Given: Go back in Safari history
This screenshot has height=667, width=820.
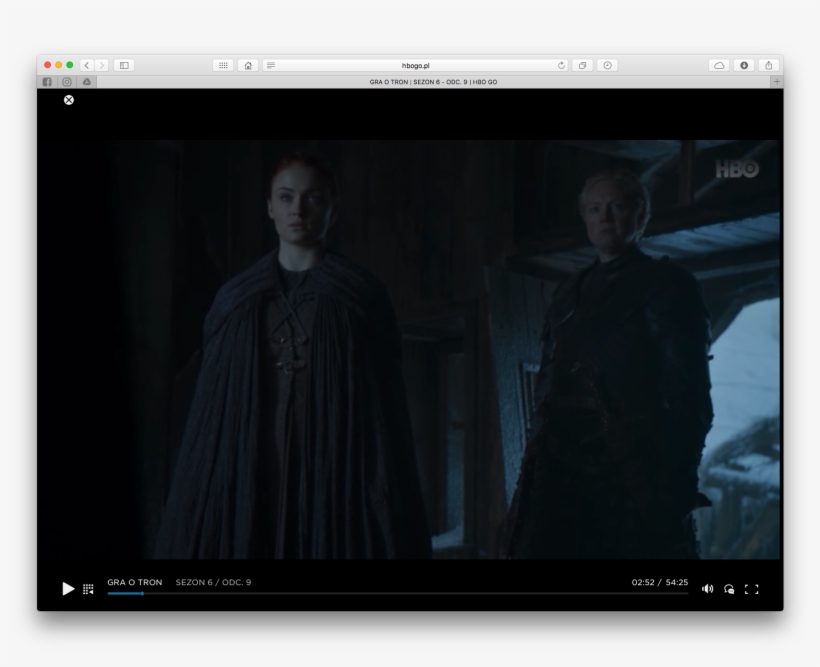Looking at the screenshot, I should tap(87, 65).
